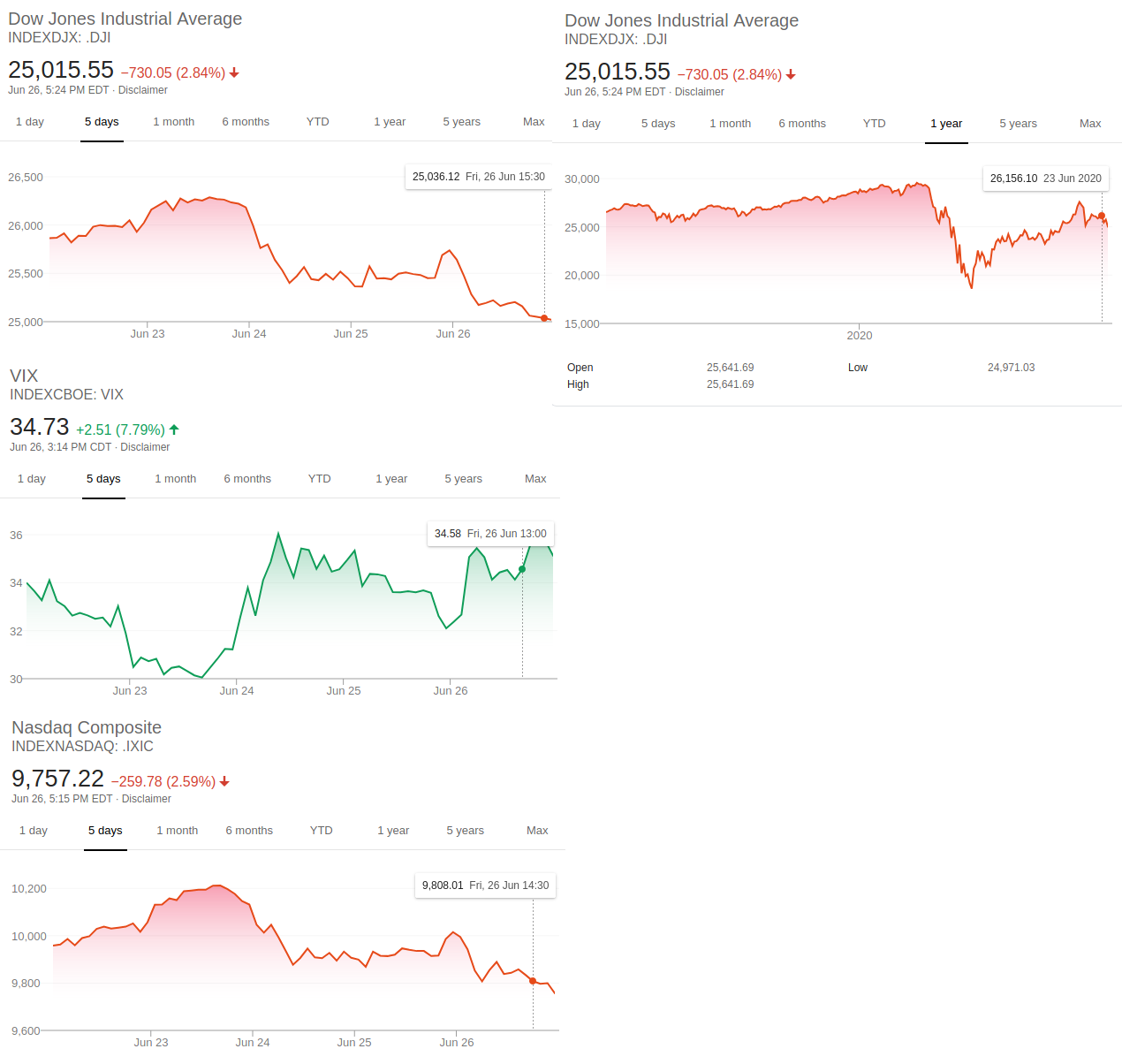Select "Max" tab in Nasdaq Composite widget
Viewport: 1122px width, 1064px height.
click(537, 831)
